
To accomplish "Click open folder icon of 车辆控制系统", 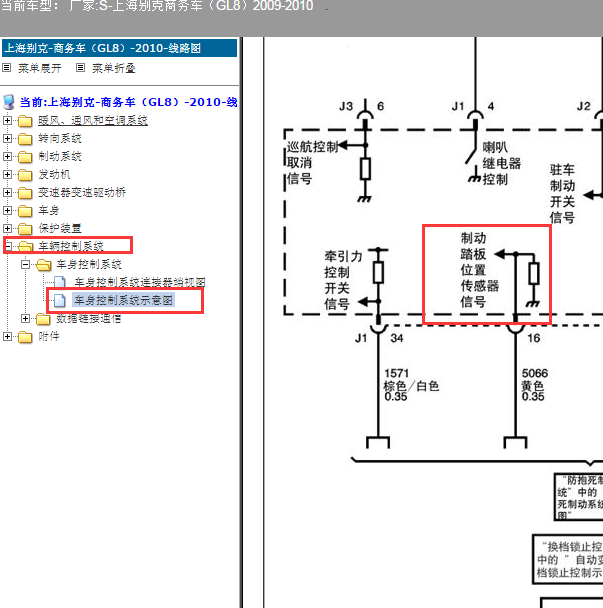I will coord(26,247).
